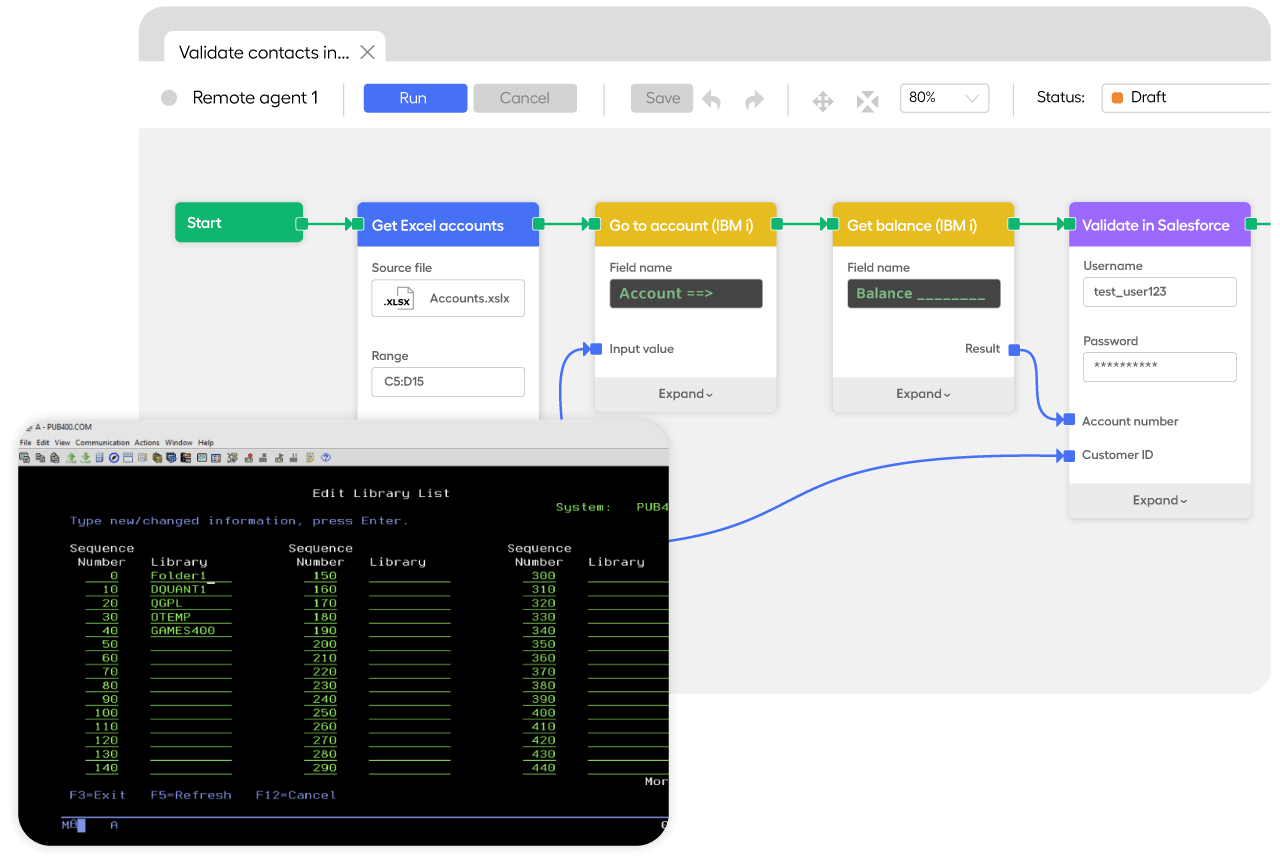Click the copy icon in PUB400 toolbar
Screen dimensions: 1280x867
40,458
